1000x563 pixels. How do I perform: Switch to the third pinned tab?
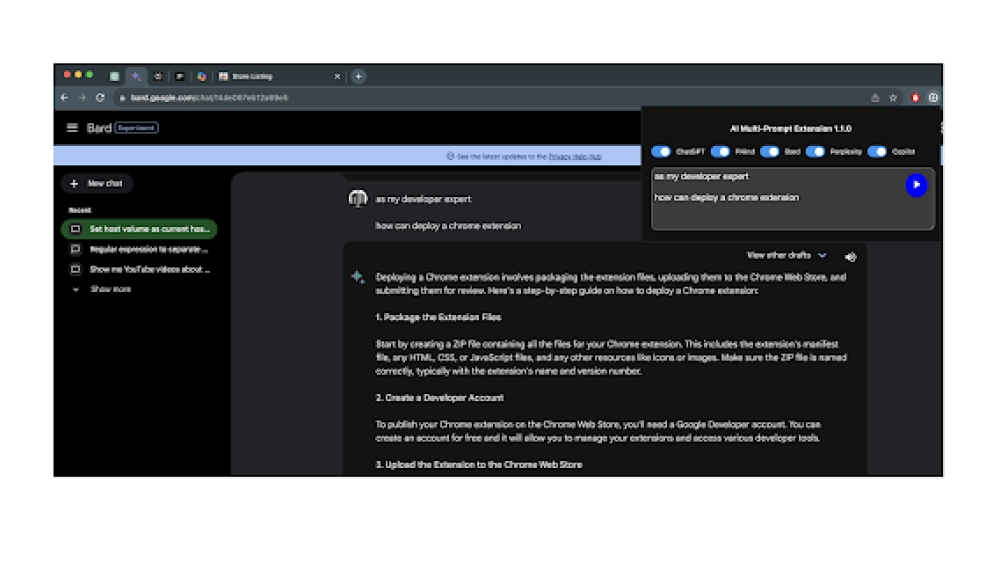coord(158,77)
